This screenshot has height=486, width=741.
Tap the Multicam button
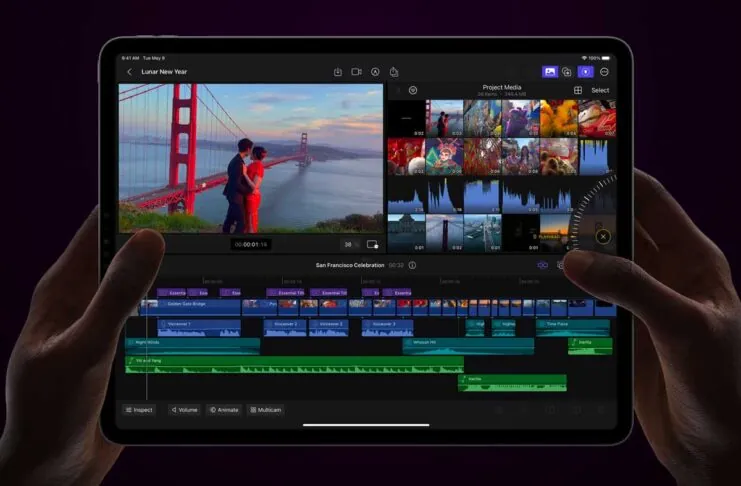pyautogui.click(x=266, y=410)
